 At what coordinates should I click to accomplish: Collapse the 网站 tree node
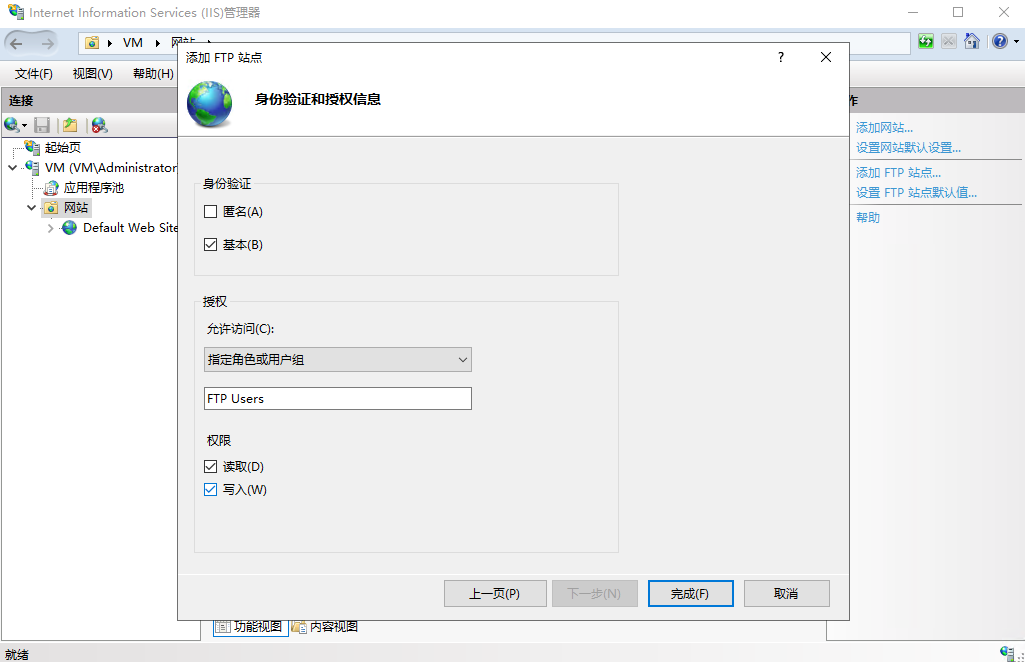pyautogui.click(x=32, y=208)
